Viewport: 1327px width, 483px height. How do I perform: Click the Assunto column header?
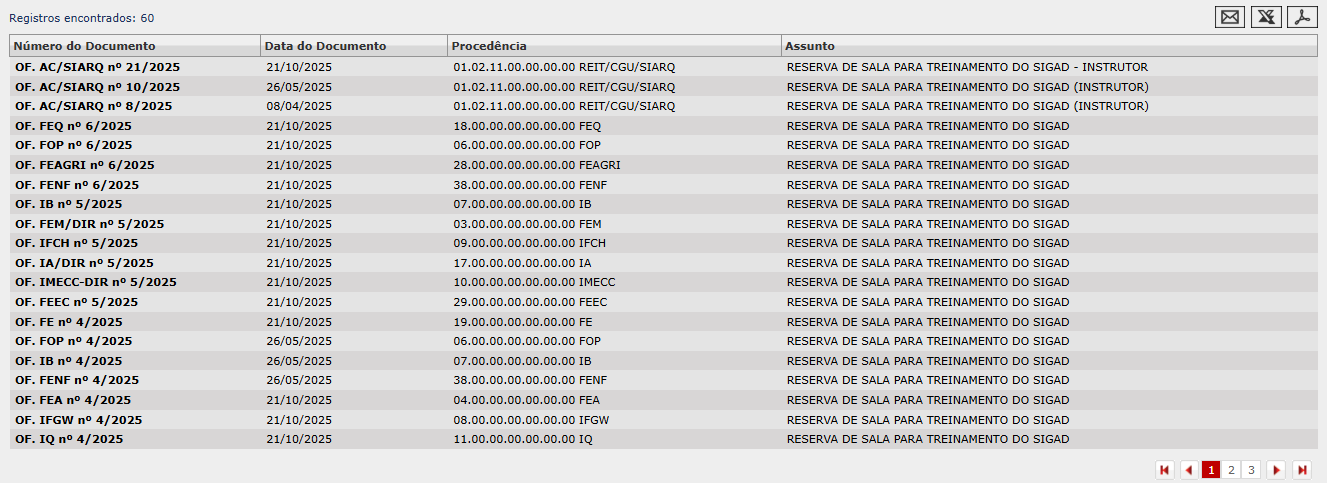click(810, 46)
